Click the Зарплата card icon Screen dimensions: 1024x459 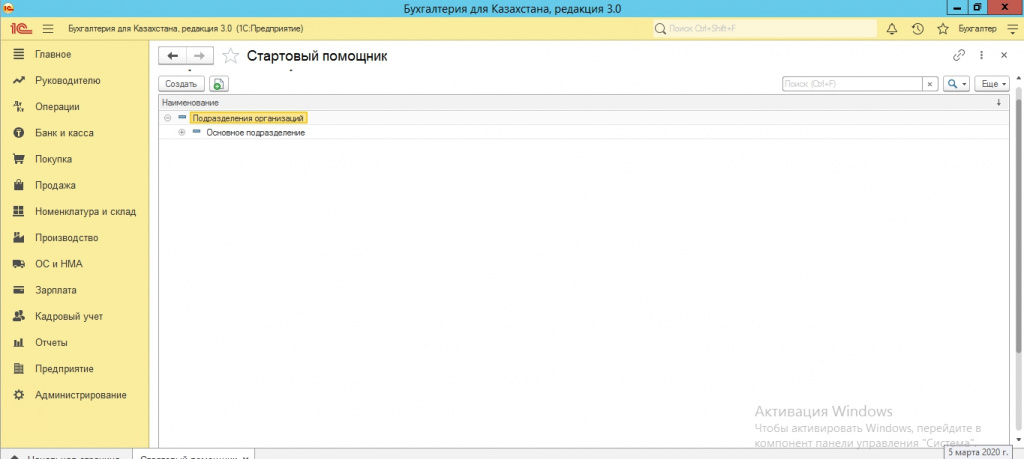click(x=19, y=290)
